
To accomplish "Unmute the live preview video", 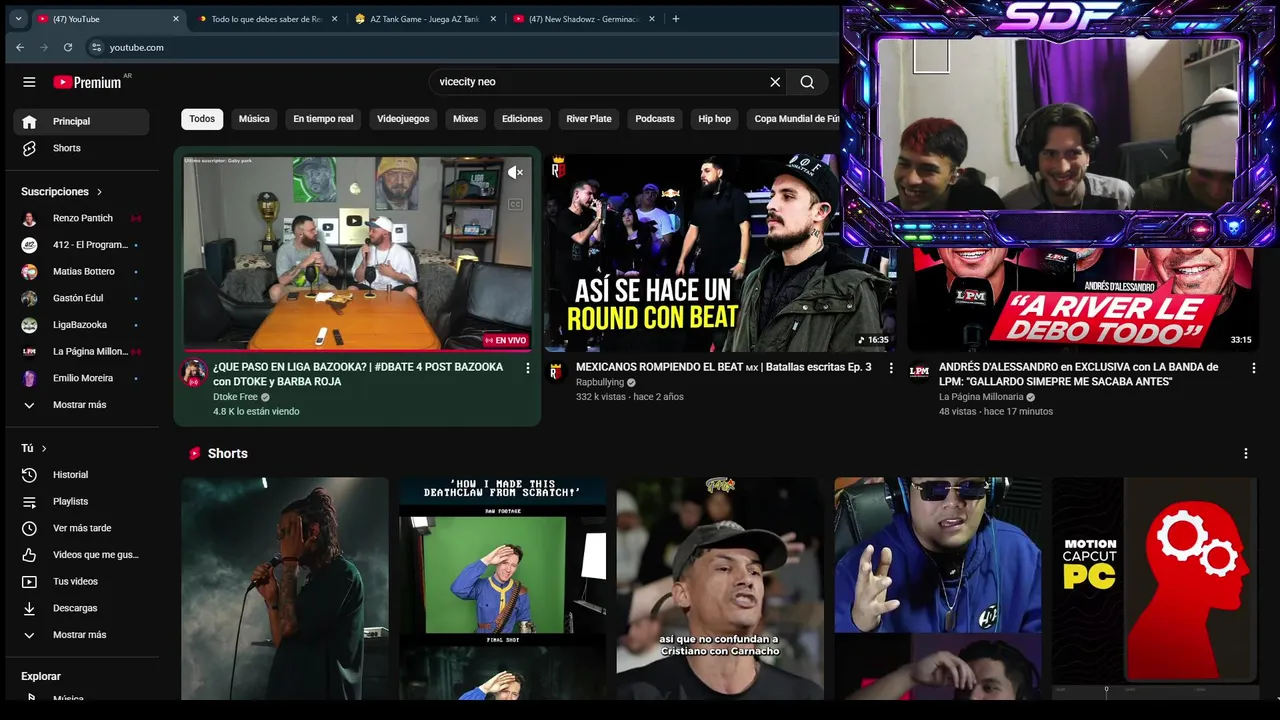I will click(515, 173).
